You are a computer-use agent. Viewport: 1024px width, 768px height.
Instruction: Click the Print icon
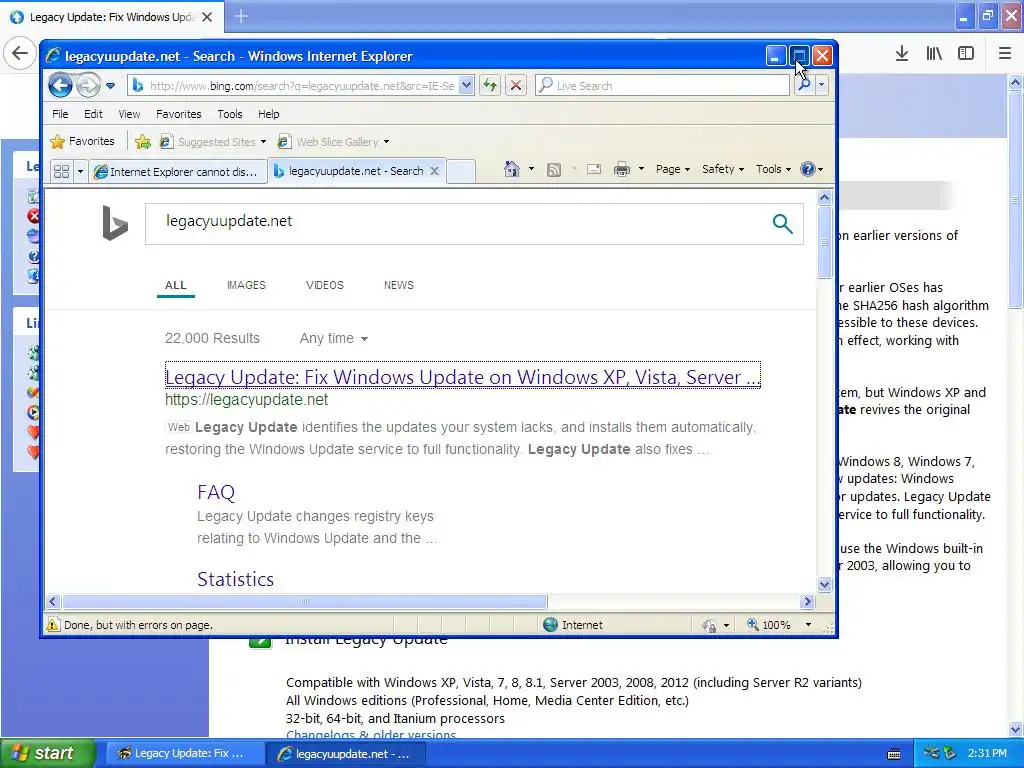click(x=622, y=170)
